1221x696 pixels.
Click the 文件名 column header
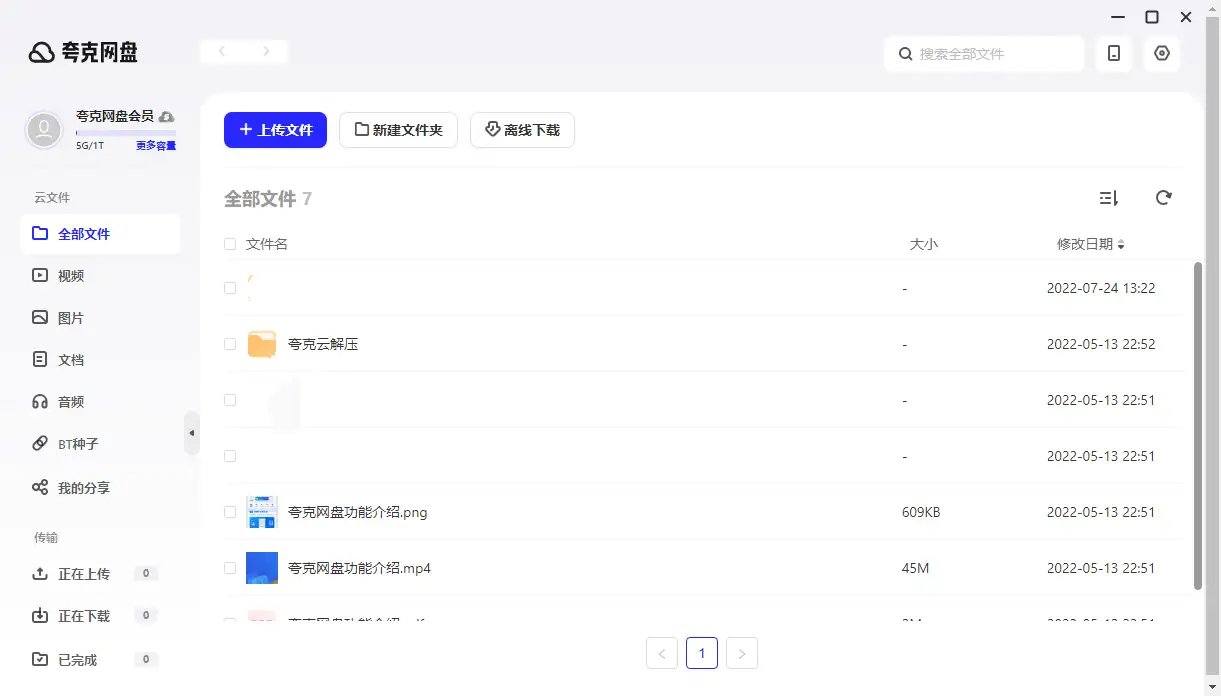[x=267, y=244]
